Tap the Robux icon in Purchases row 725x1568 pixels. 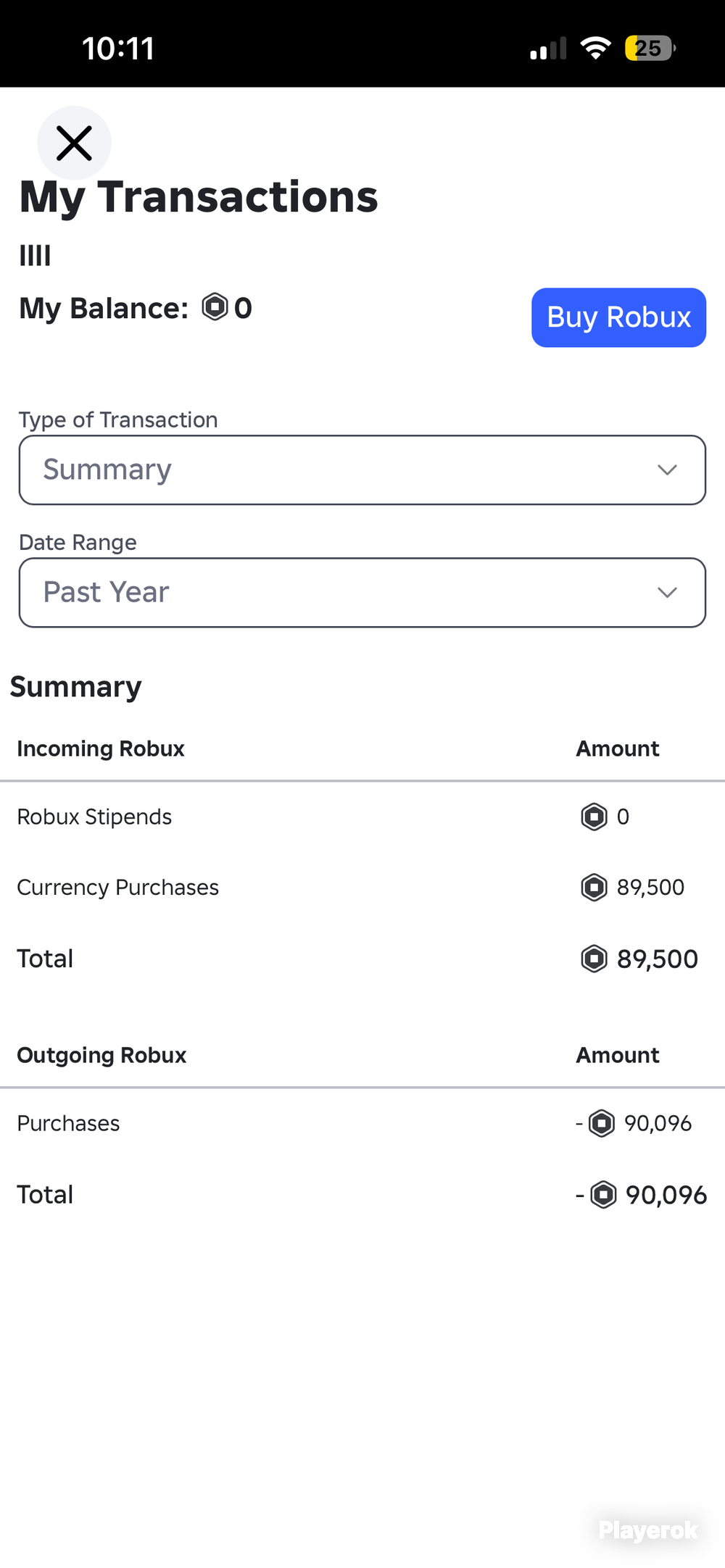point(601,1123)
